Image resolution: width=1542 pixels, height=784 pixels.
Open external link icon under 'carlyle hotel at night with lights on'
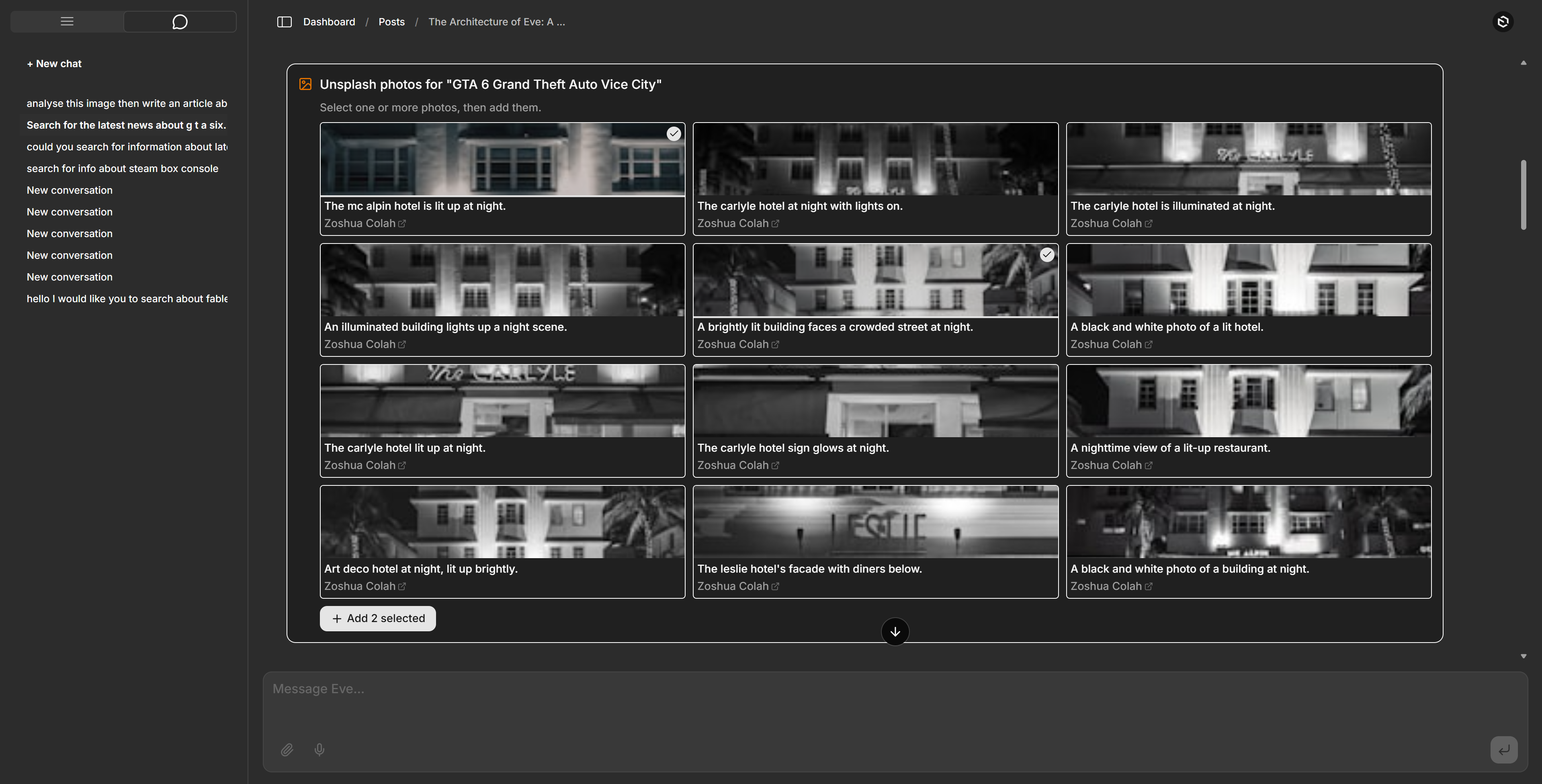pyautogui.click(x=775, y=224)
